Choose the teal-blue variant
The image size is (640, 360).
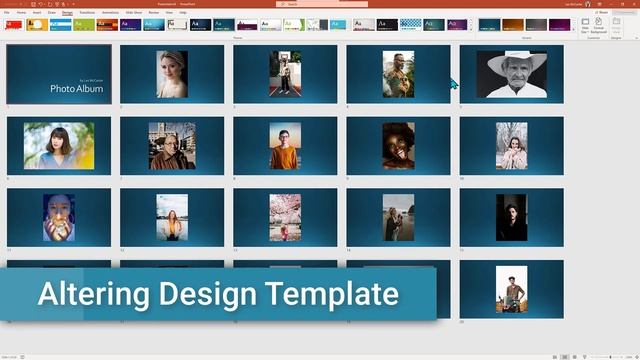coord(489,25)
